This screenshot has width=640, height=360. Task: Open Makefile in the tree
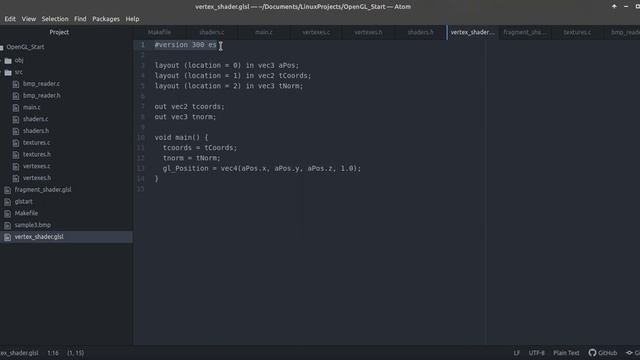pyautogui.click(x=26, y=213)
